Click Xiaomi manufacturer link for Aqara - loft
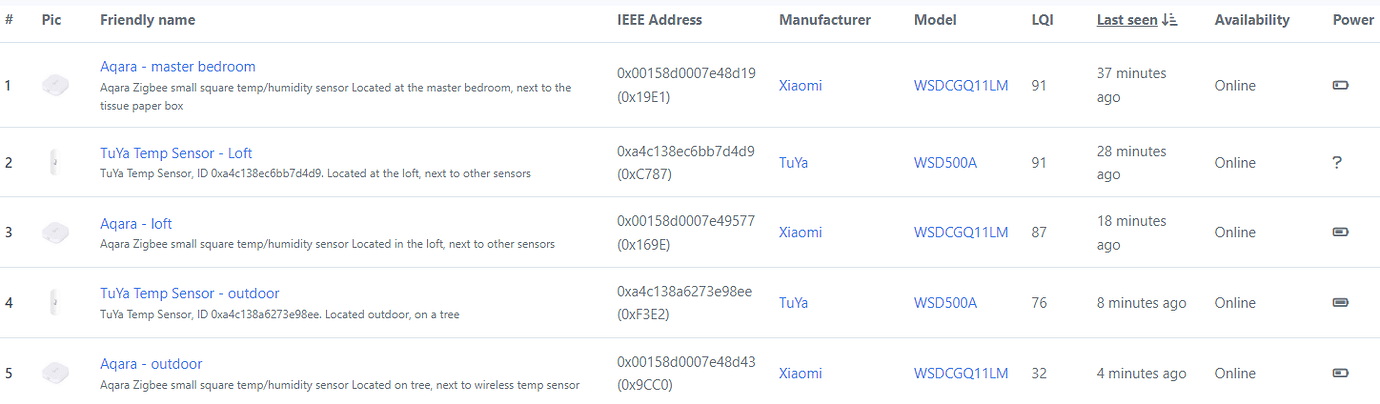Screen dimensions: 1380x404 point(800,232)
